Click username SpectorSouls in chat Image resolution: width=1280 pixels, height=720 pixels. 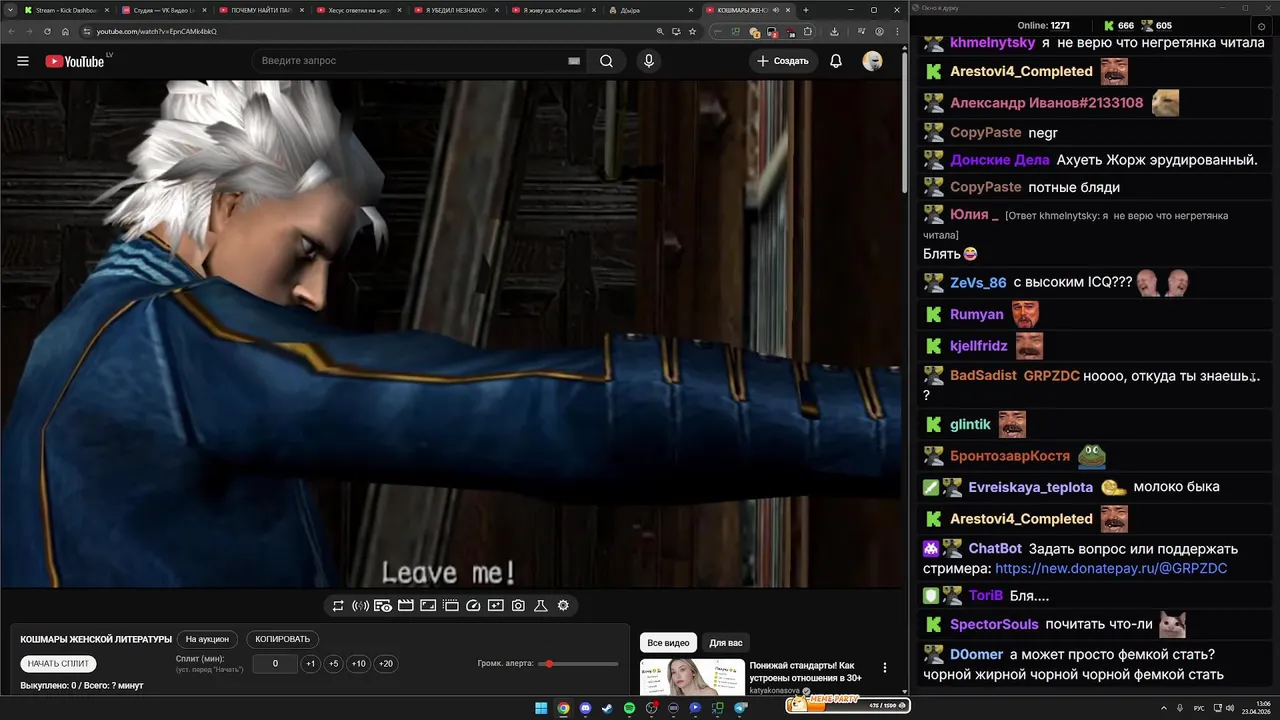994,624
